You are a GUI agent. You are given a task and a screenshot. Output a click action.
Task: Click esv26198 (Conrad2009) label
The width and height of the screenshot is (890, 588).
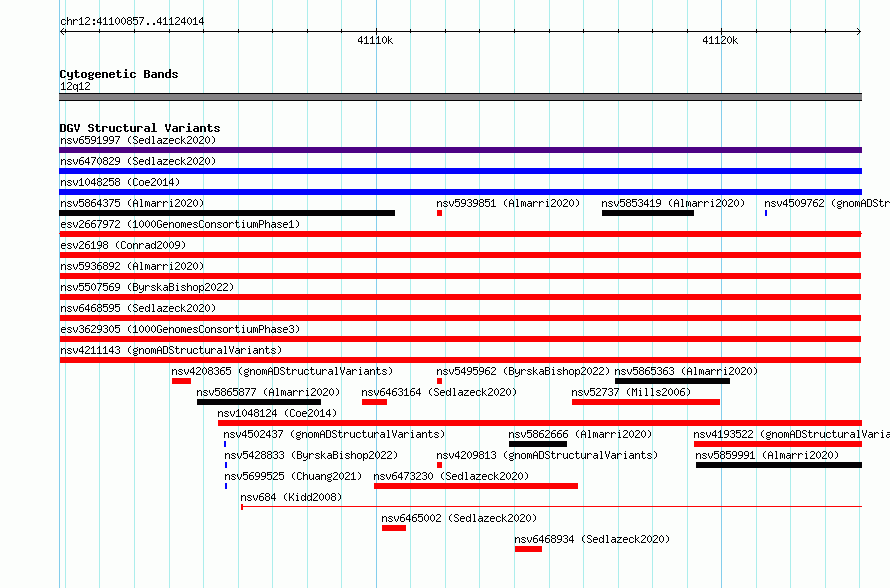click(x=123, y=245)
